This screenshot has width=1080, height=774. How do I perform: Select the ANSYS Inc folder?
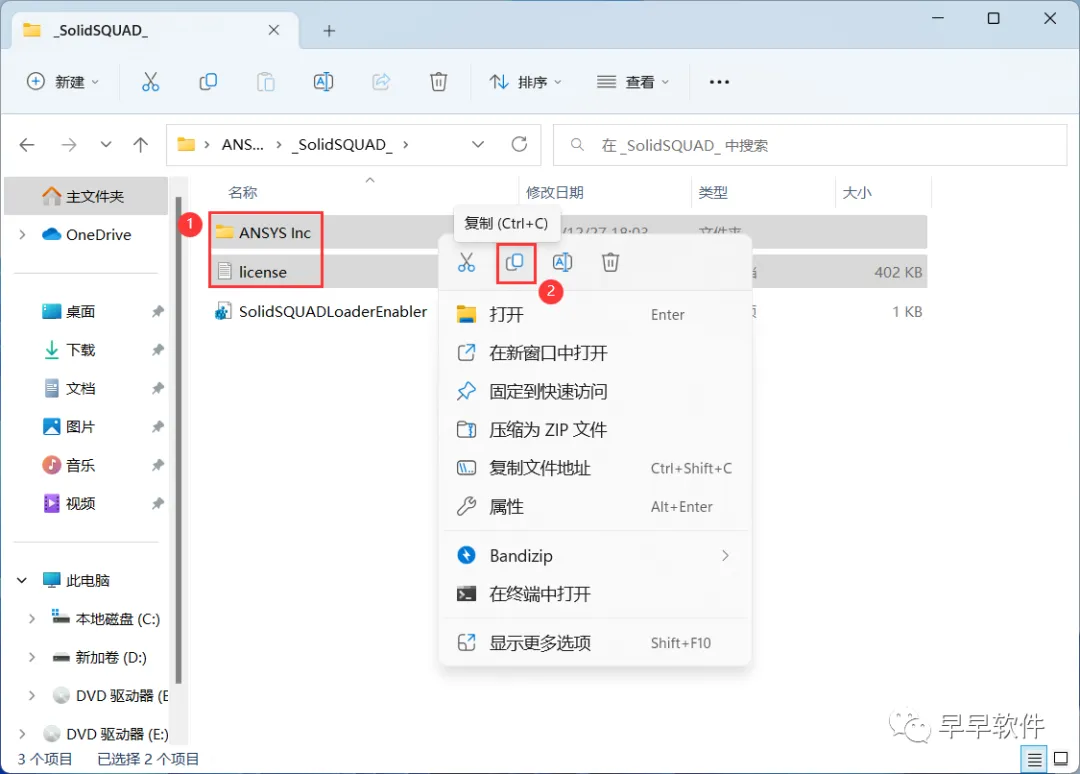coord(274,233)
